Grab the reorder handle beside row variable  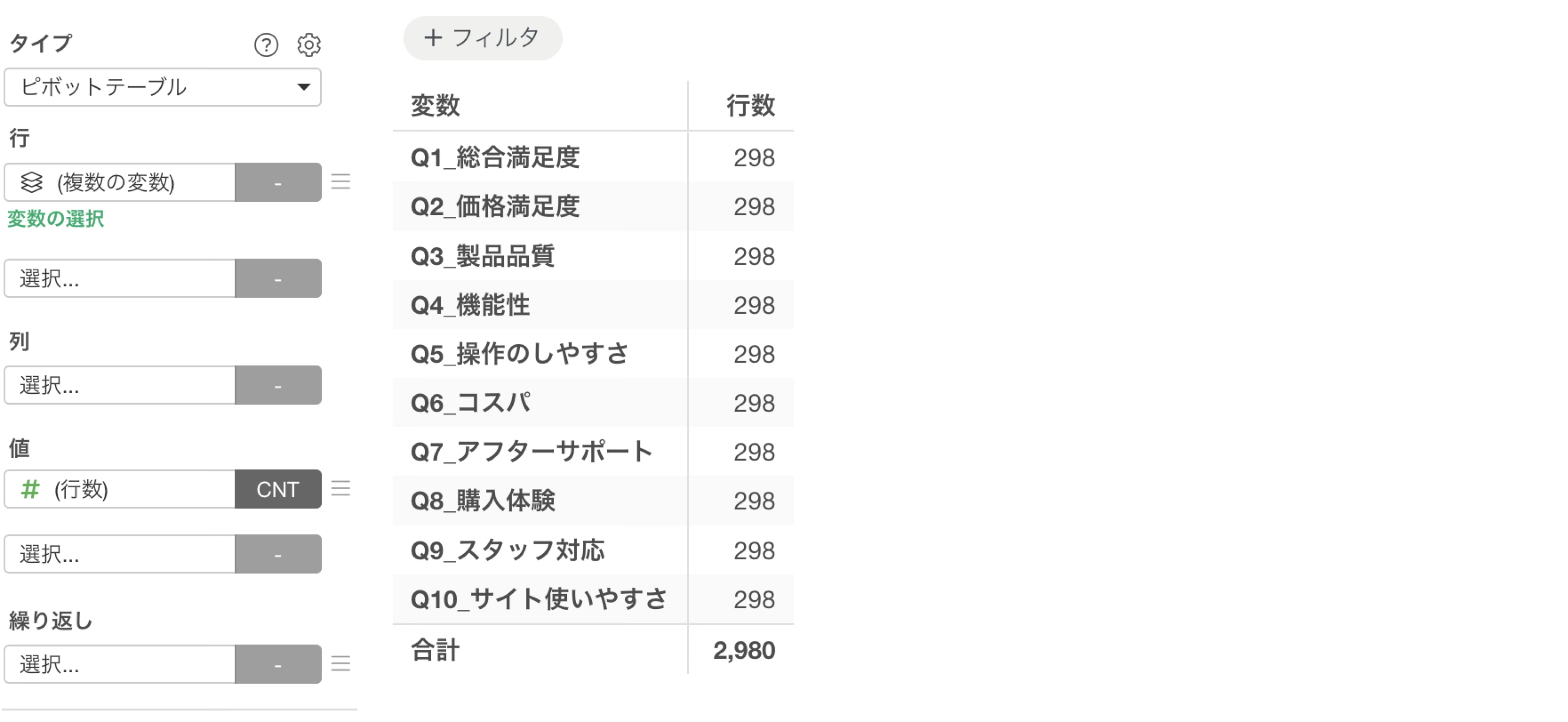point(341,181)
